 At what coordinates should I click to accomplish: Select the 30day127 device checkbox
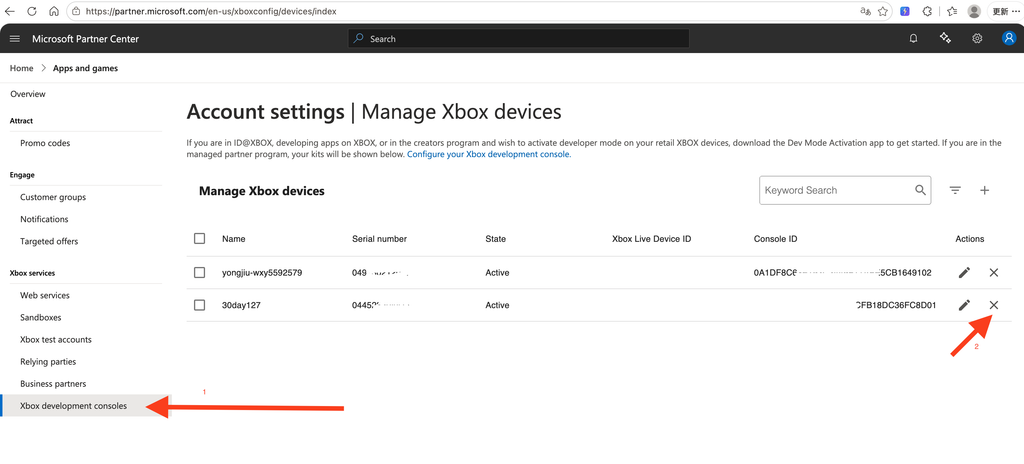point(200,305)
